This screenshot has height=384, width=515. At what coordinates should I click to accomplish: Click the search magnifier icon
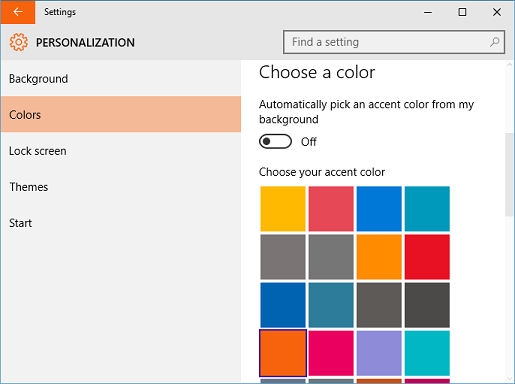click(495, 42)
